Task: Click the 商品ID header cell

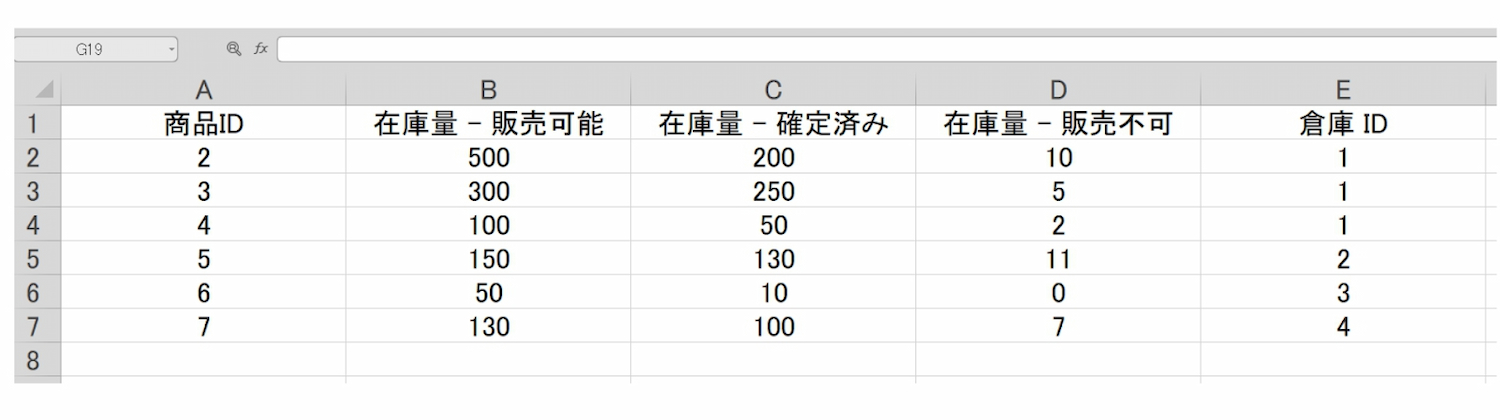Action: [x=203, y=125]
